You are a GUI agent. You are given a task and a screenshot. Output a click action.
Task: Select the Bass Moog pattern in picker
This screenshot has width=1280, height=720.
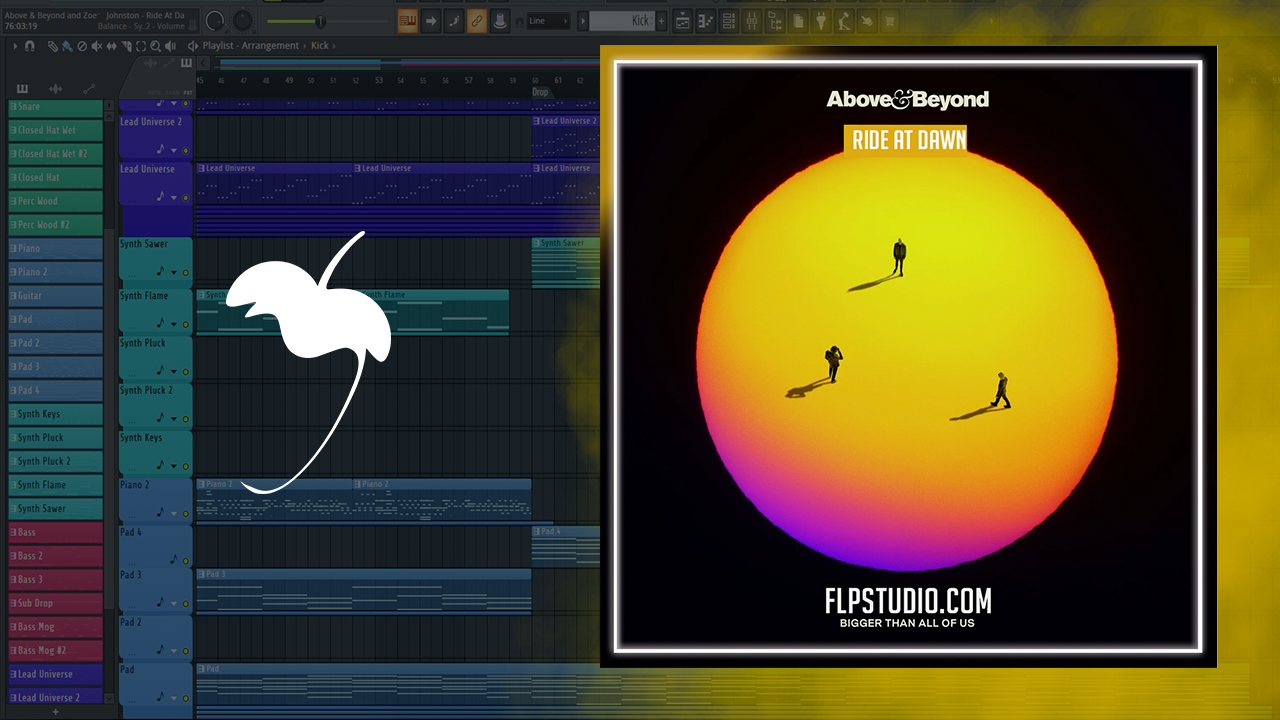pos(55,627)
